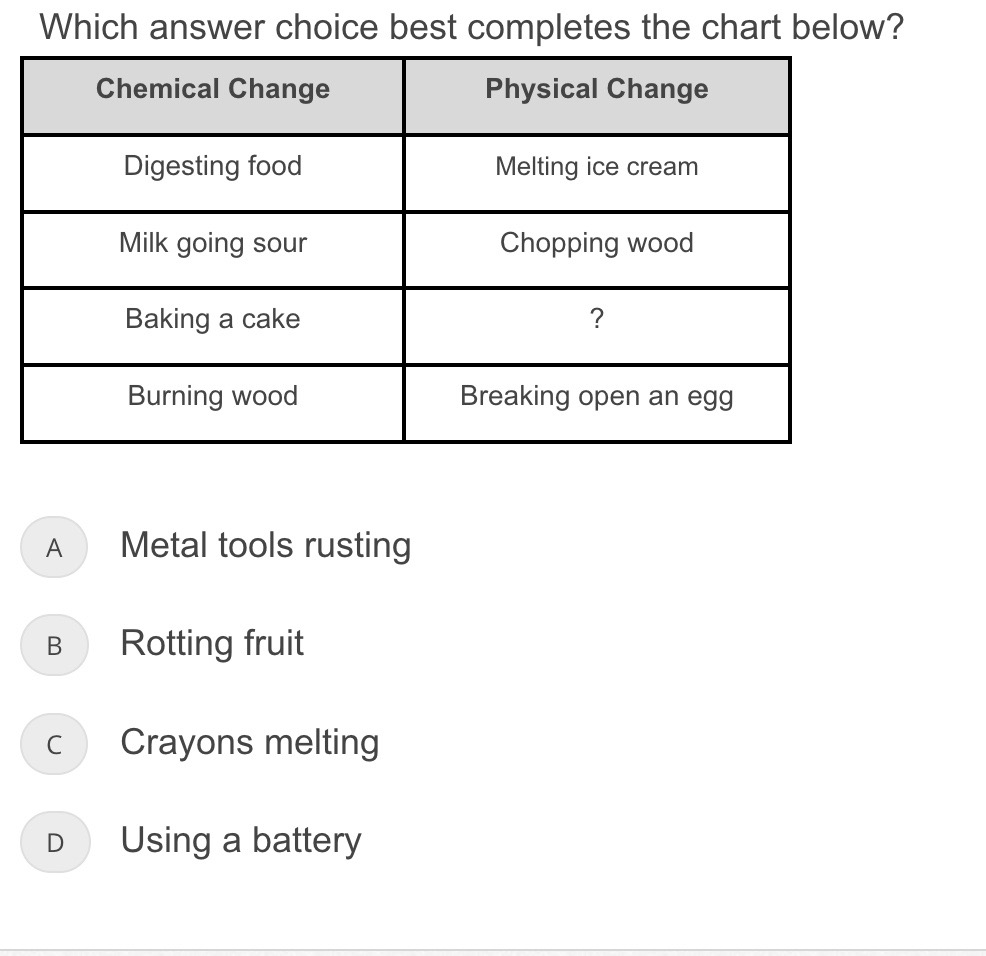Click the 'Physical Change' column header
This screenshot has width=986, height=956.
click(597, 96)
